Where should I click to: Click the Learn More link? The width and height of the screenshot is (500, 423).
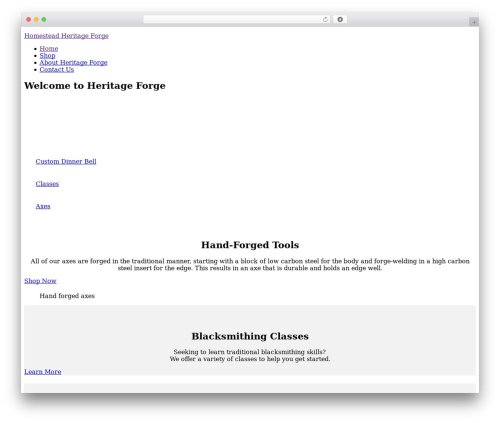[43, 372]
